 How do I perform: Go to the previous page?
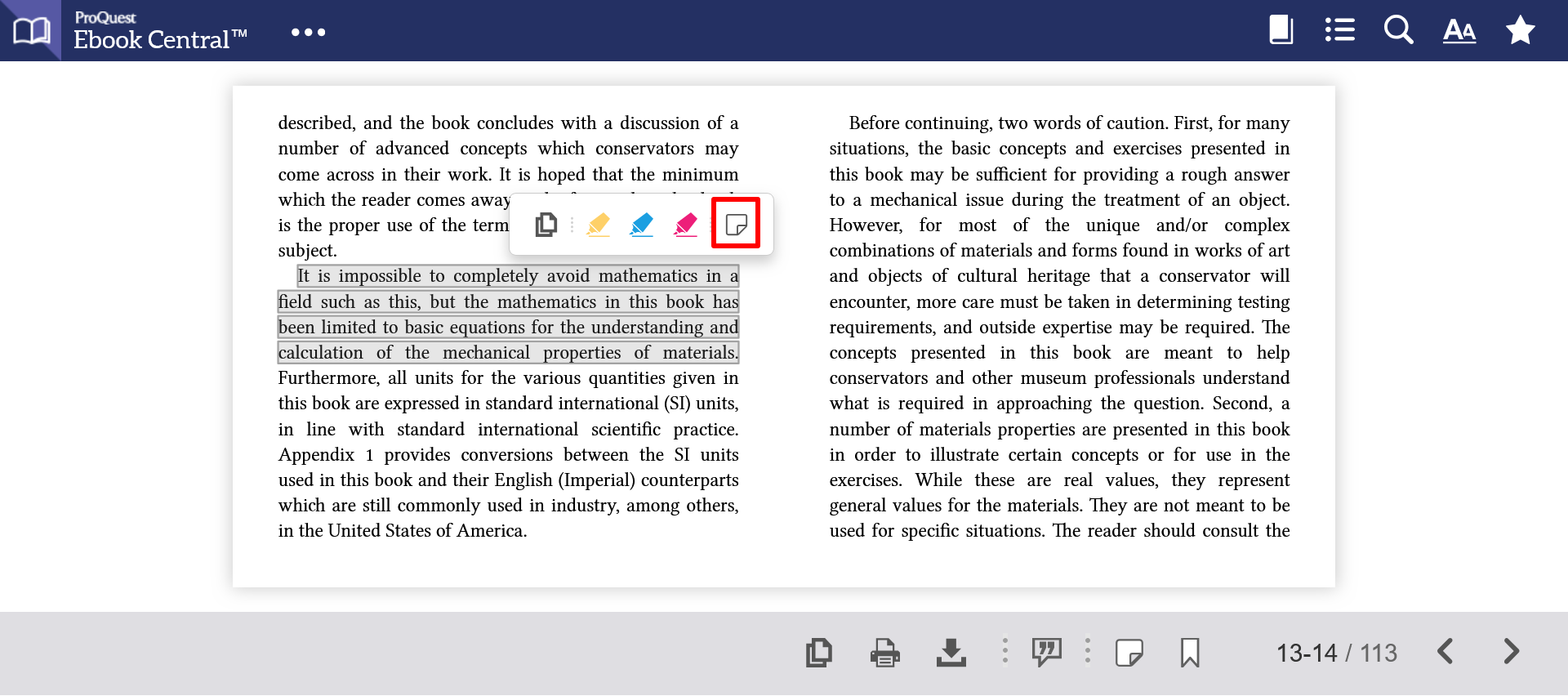(x=1445, y=651)
